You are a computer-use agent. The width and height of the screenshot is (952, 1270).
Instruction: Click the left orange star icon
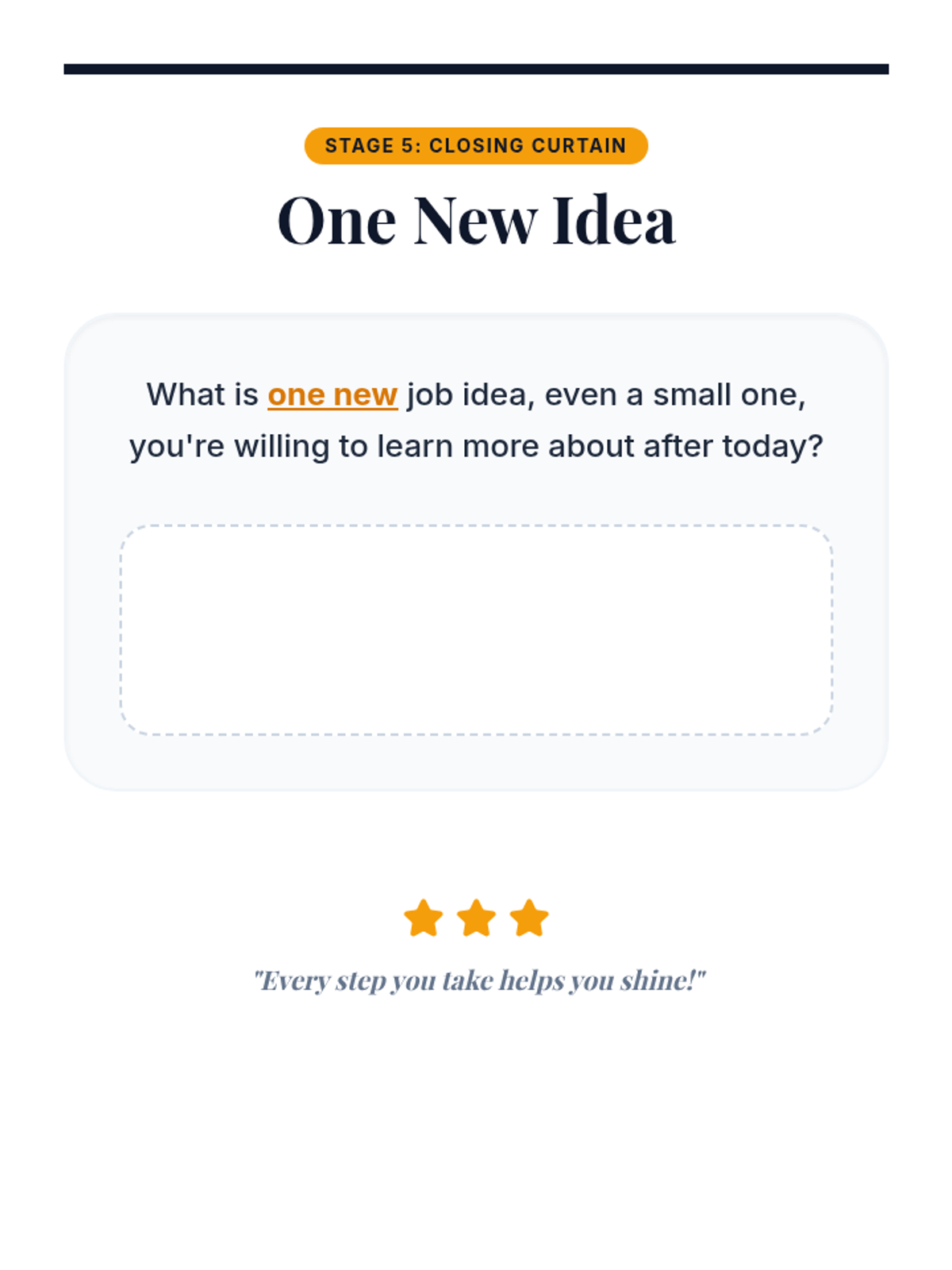pos(423,918)
